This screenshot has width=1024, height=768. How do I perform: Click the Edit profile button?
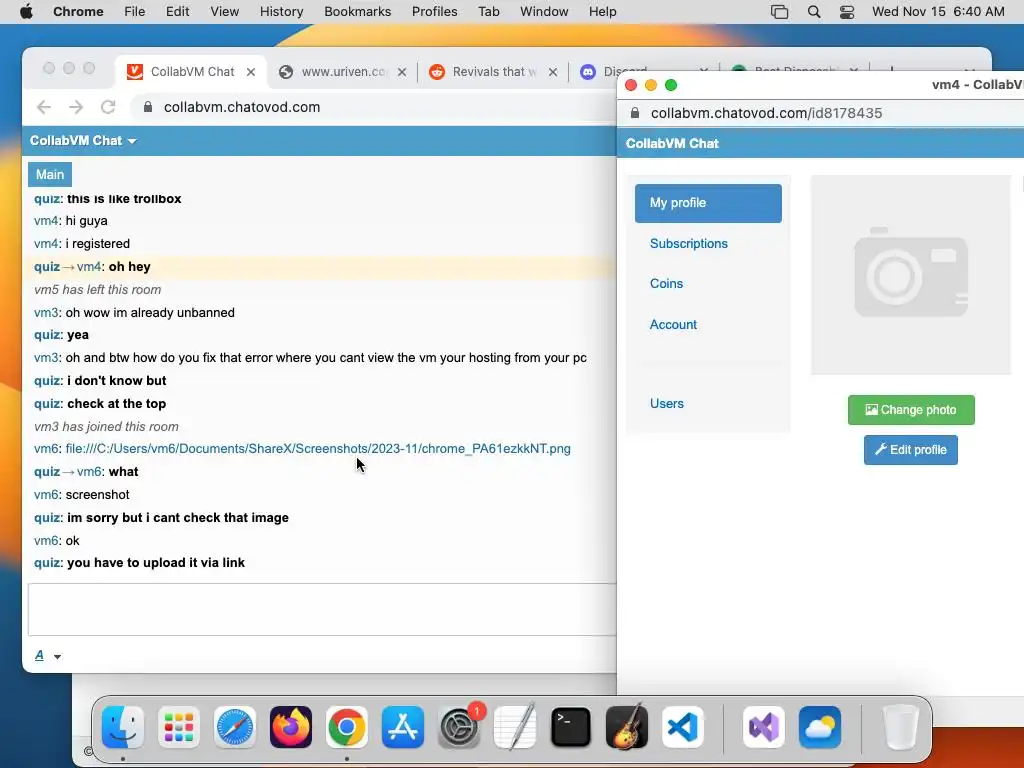click(910, 450)
